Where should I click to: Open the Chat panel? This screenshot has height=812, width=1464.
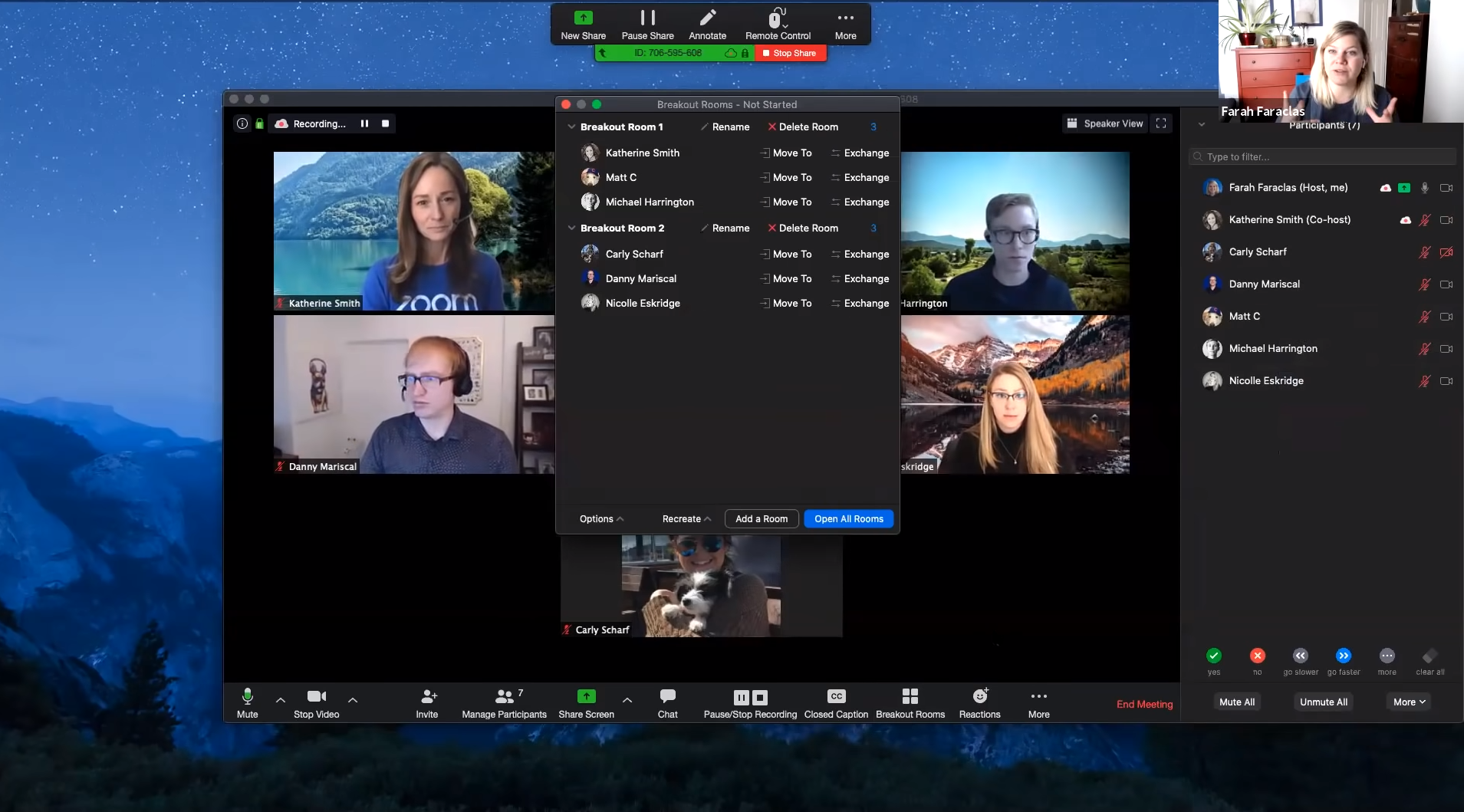668,702
